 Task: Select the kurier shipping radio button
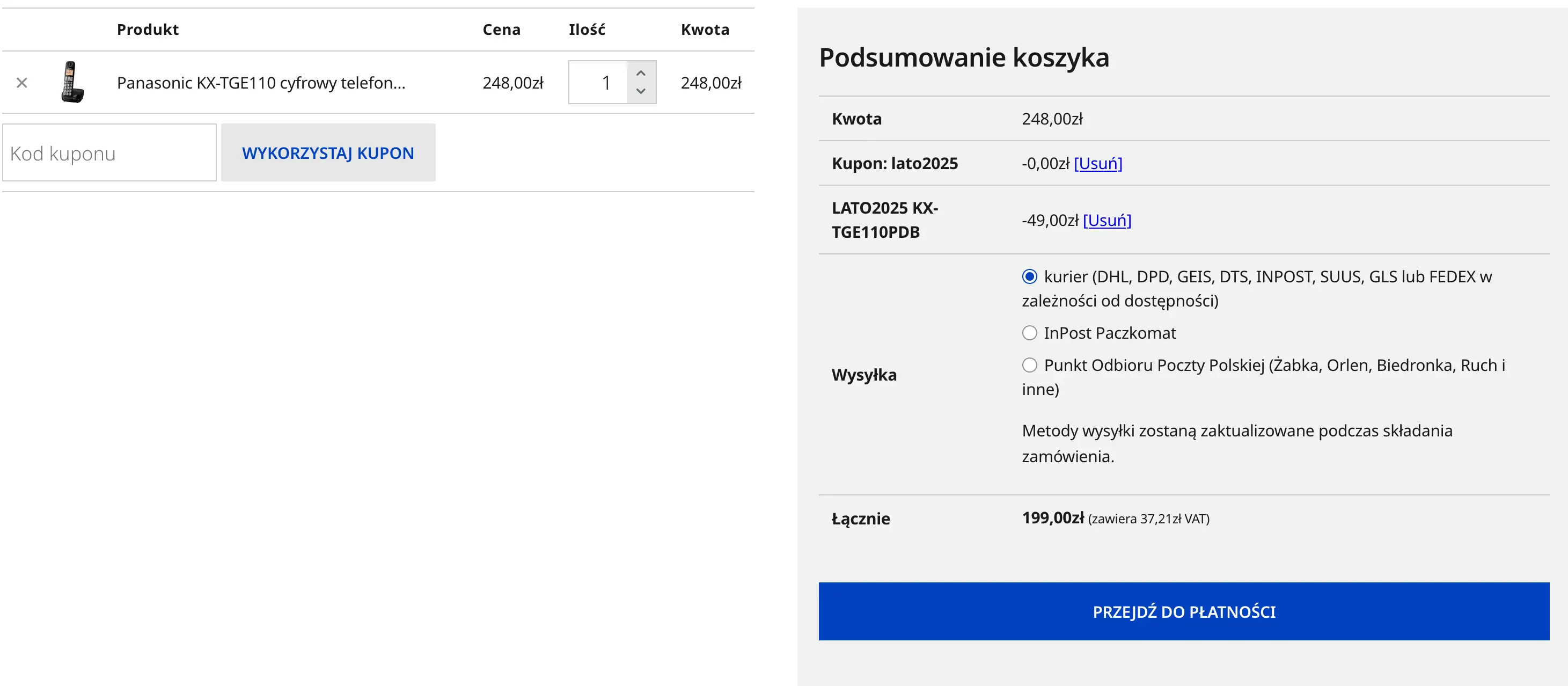point(1029,277)
